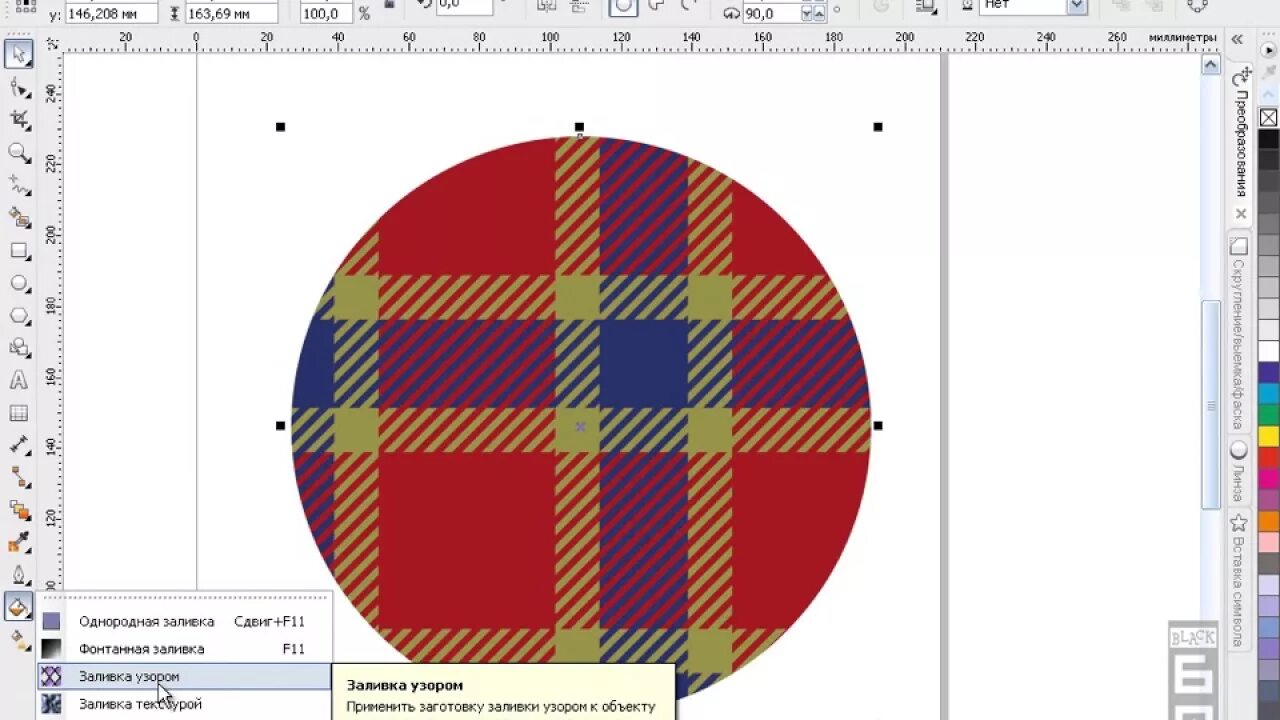The height and width of the screenshot is (720, 1280).
Task: Click the center X marker of the circle
Action: pyautogui.click(x=580, y=427)
